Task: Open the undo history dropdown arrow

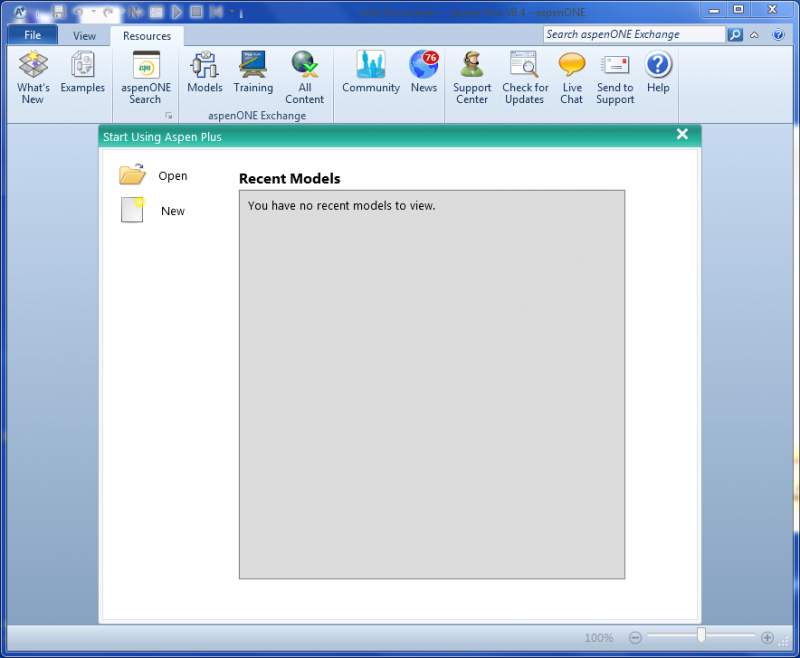Action: coord(93,11)
